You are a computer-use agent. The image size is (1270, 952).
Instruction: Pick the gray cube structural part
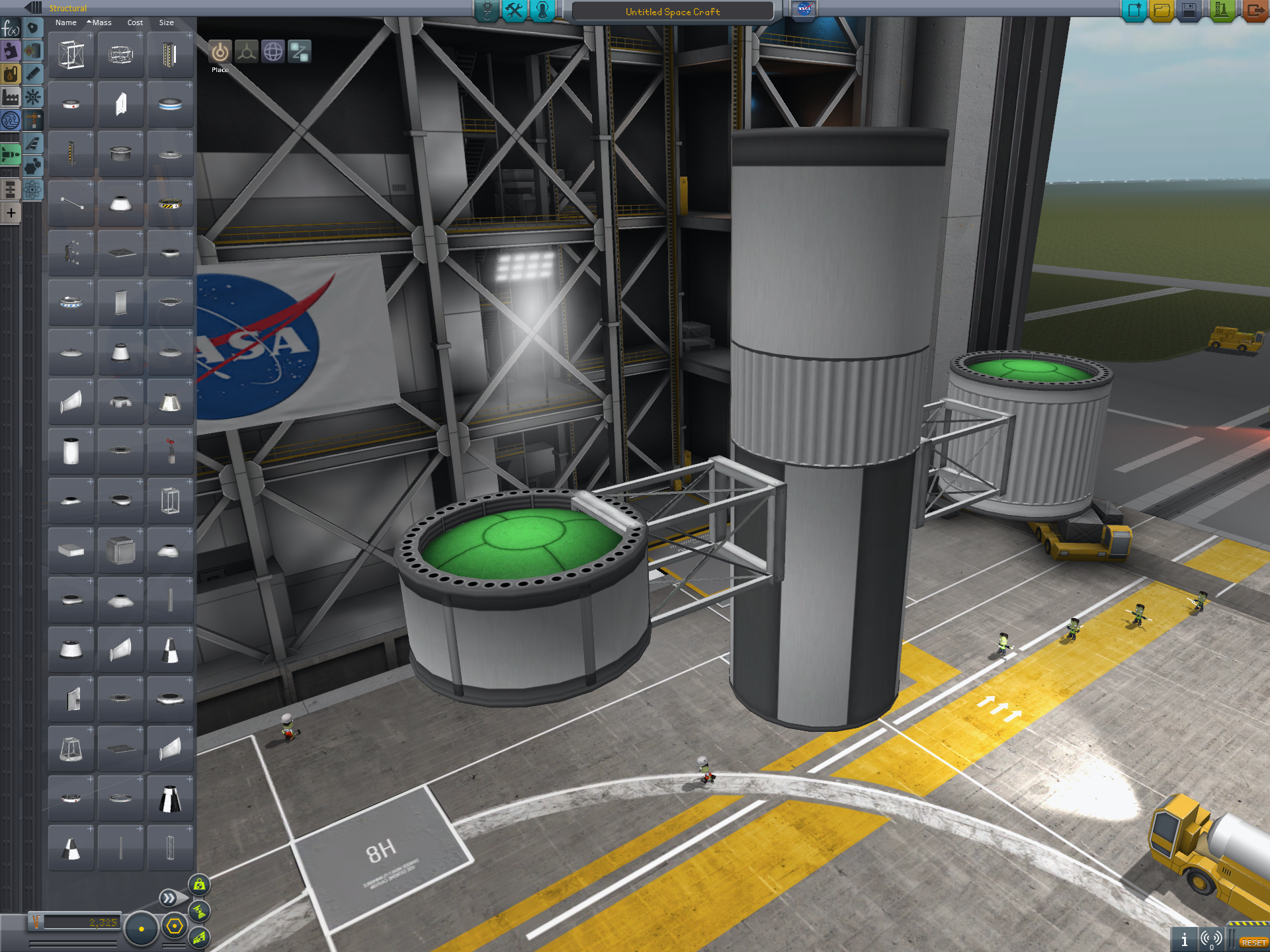121,551
